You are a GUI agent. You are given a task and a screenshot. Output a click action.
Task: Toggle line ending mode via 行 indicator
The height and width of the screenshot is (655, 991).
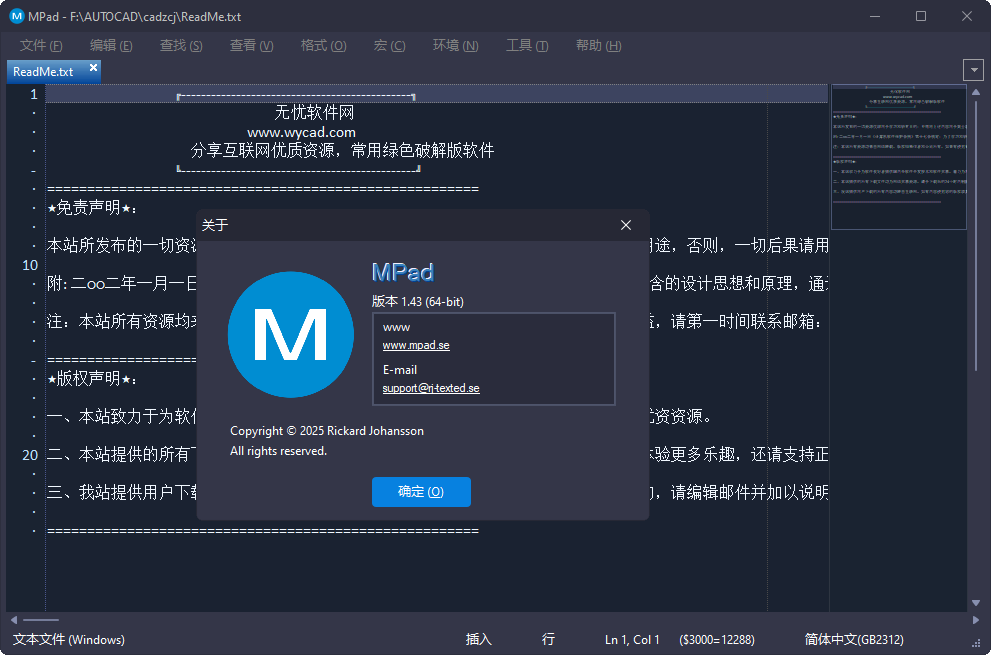tap(547, 639)
